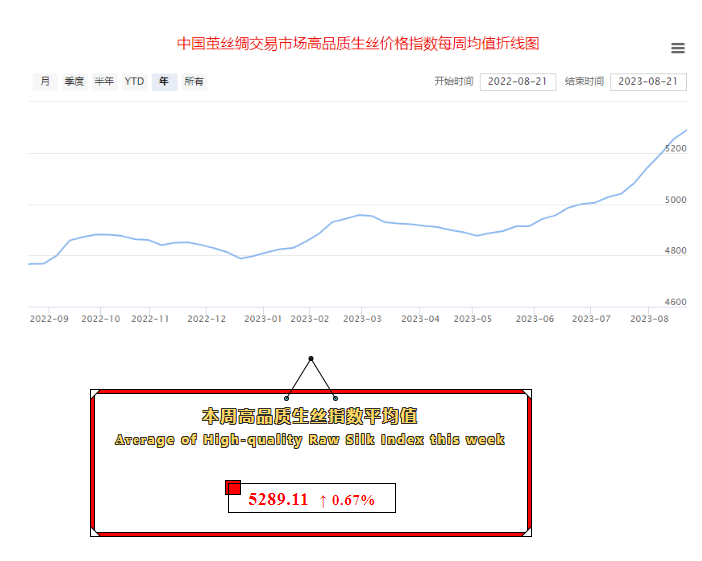Screen dimensions: 702x561
Task: Switch range to YTD
Action: pyautogui.click(x=134, y=82)
